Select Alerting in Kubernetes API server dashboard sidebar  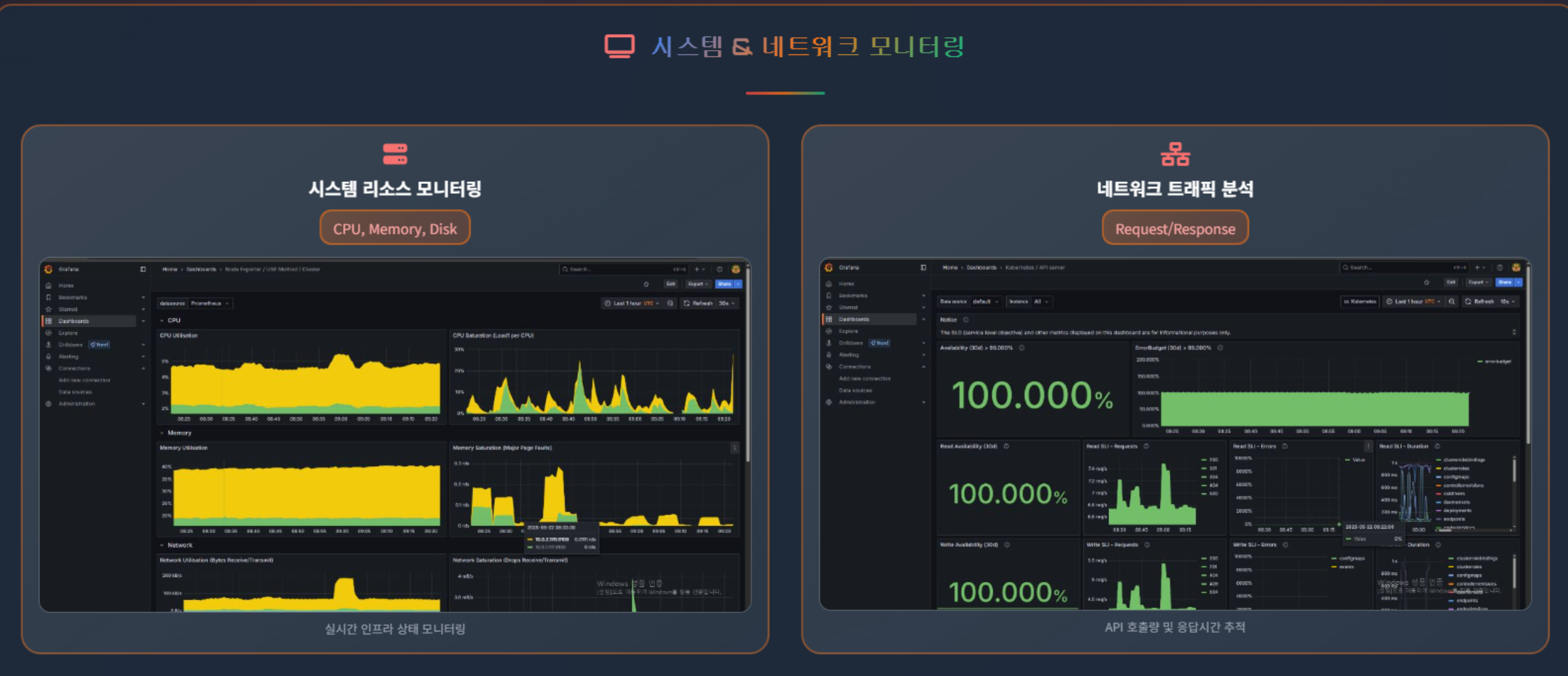(x=848, y=355)
